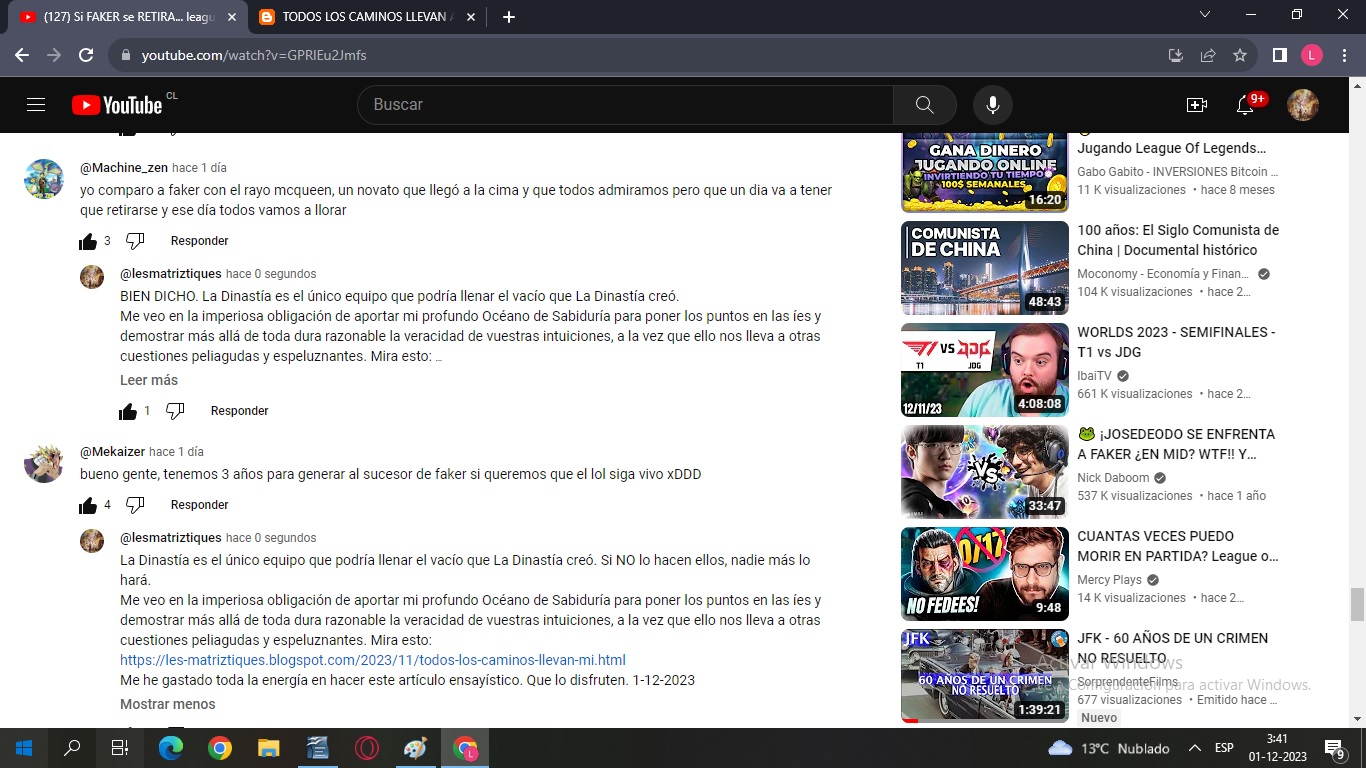
Task: Like the comment by @Mekaizer
Action: 88,505
